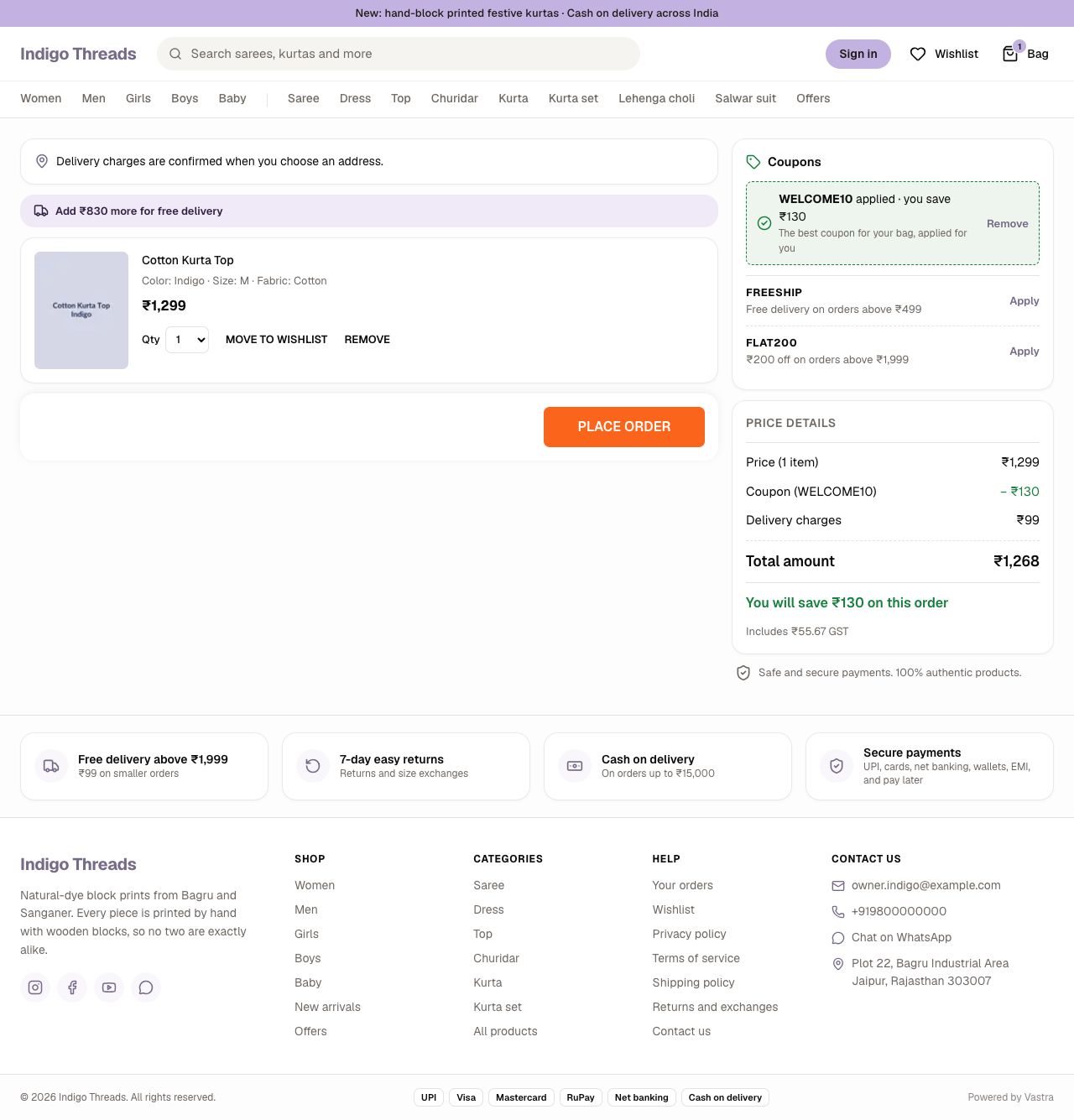Remove the applied WELCOME10 coupon

(1008, 224)
